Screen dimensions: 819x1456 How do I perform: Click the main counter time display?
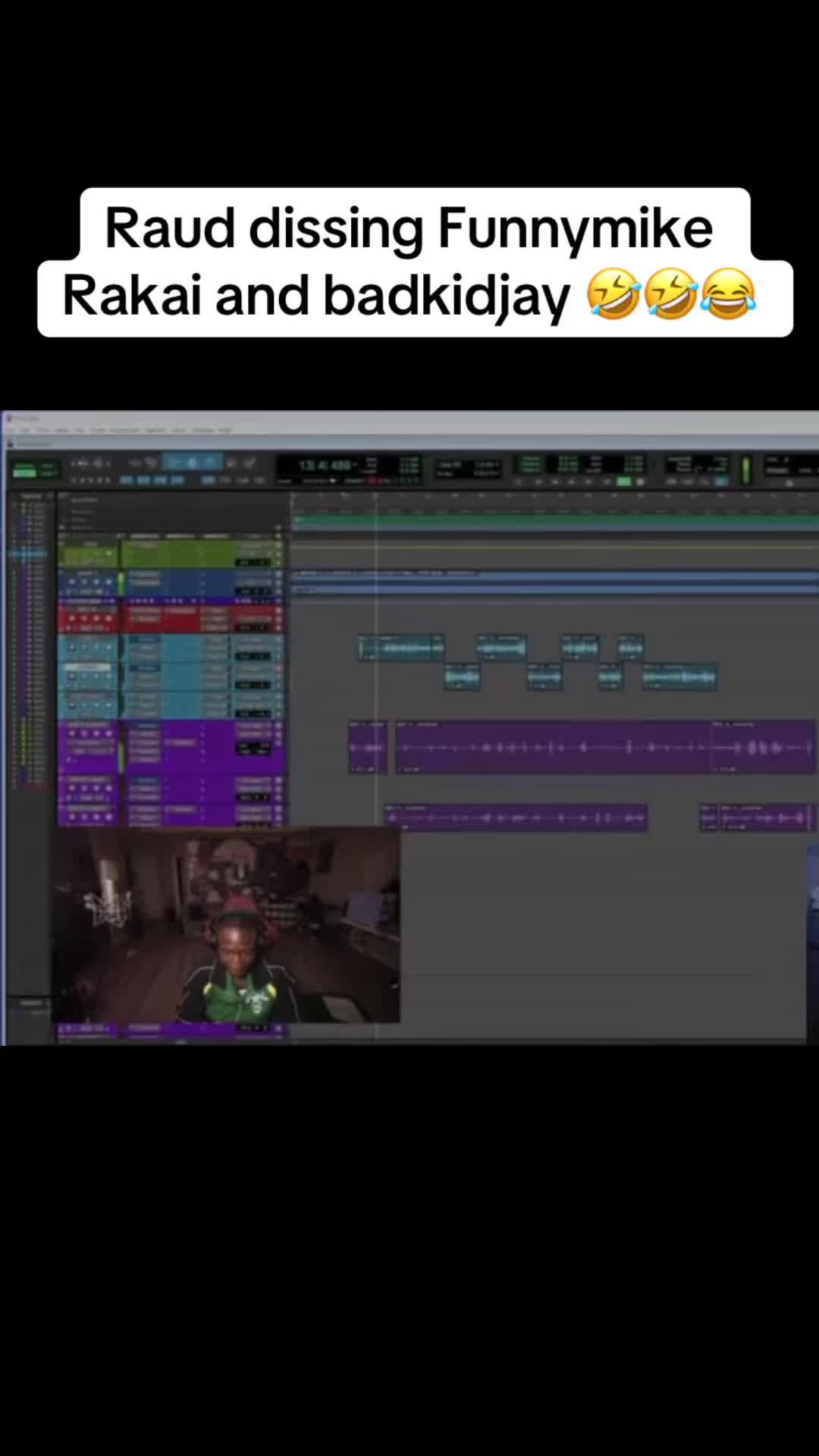(326, 465)
